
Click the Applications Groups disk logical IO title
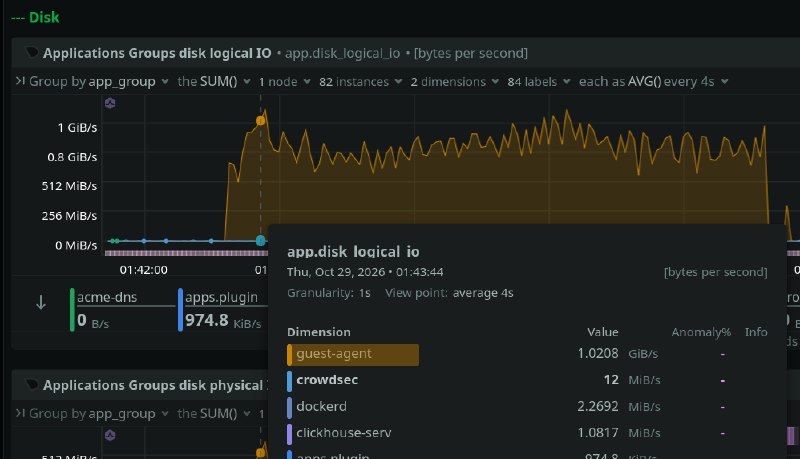[x=157, y=53]
